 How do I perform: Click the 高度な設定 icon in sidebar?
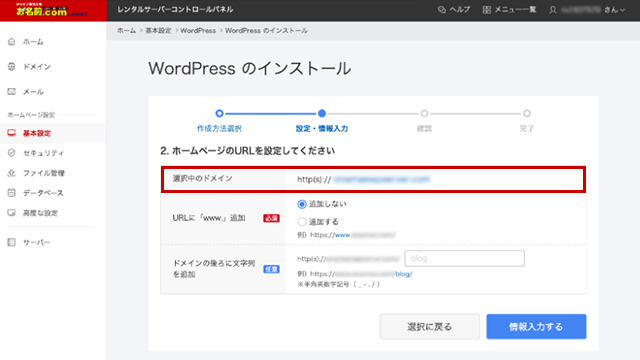coord(11,213)
